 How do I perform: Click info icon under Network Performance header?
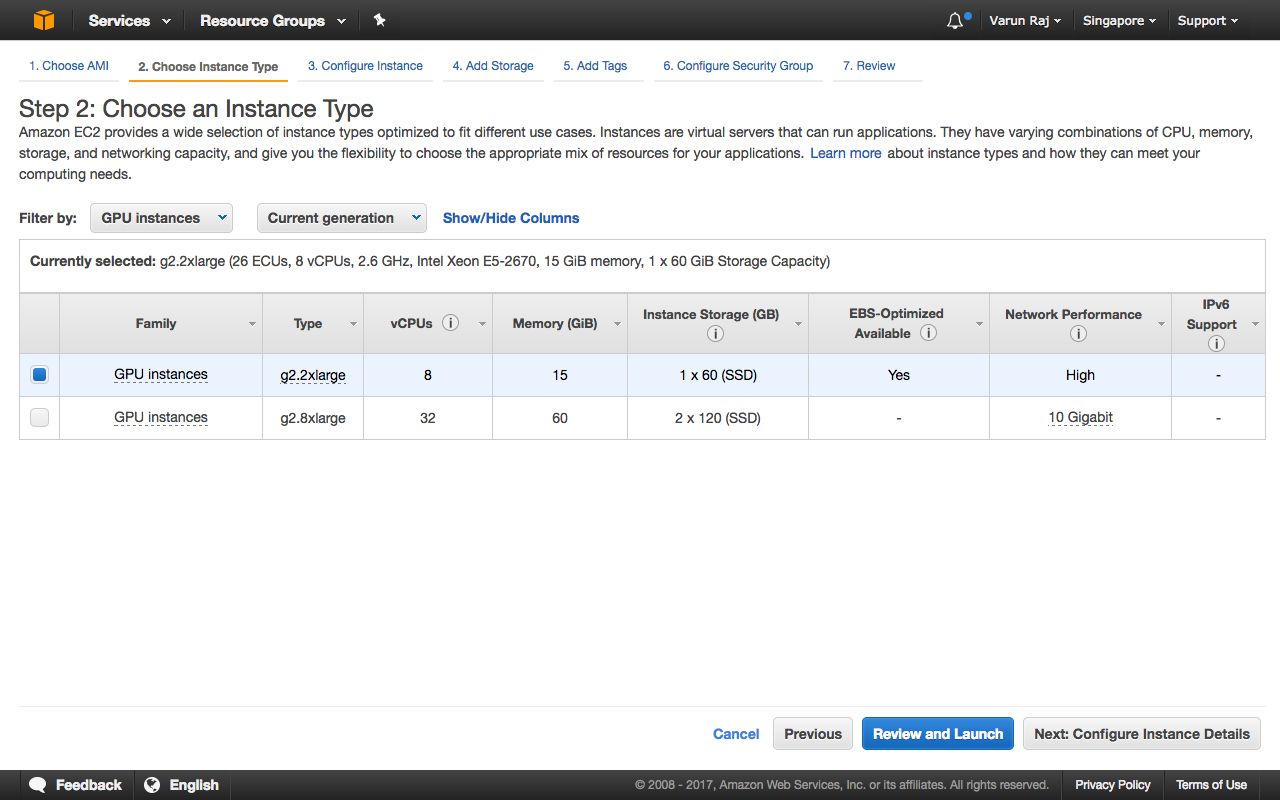(1078, 334)
